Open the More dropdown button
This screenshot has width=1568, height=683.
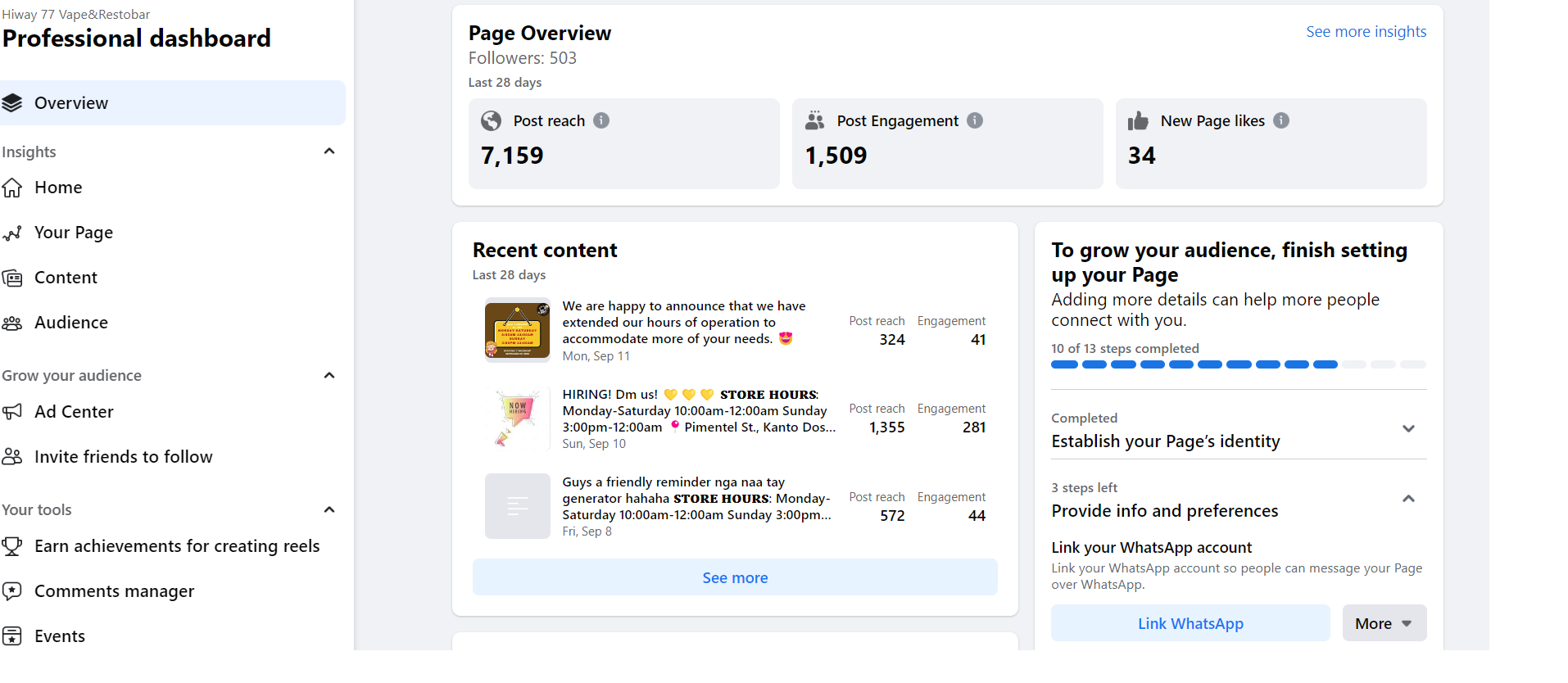(x=1384, y=623)
